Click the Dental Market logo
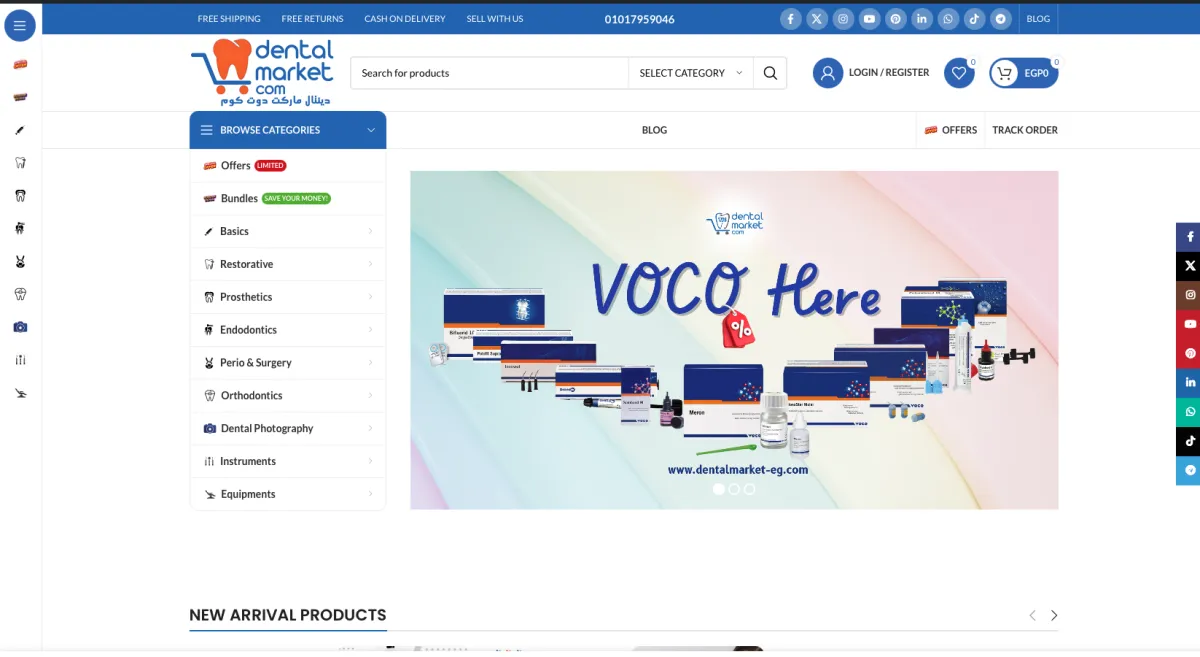Screen dimensions: 1200x657 tap(262, 72)
